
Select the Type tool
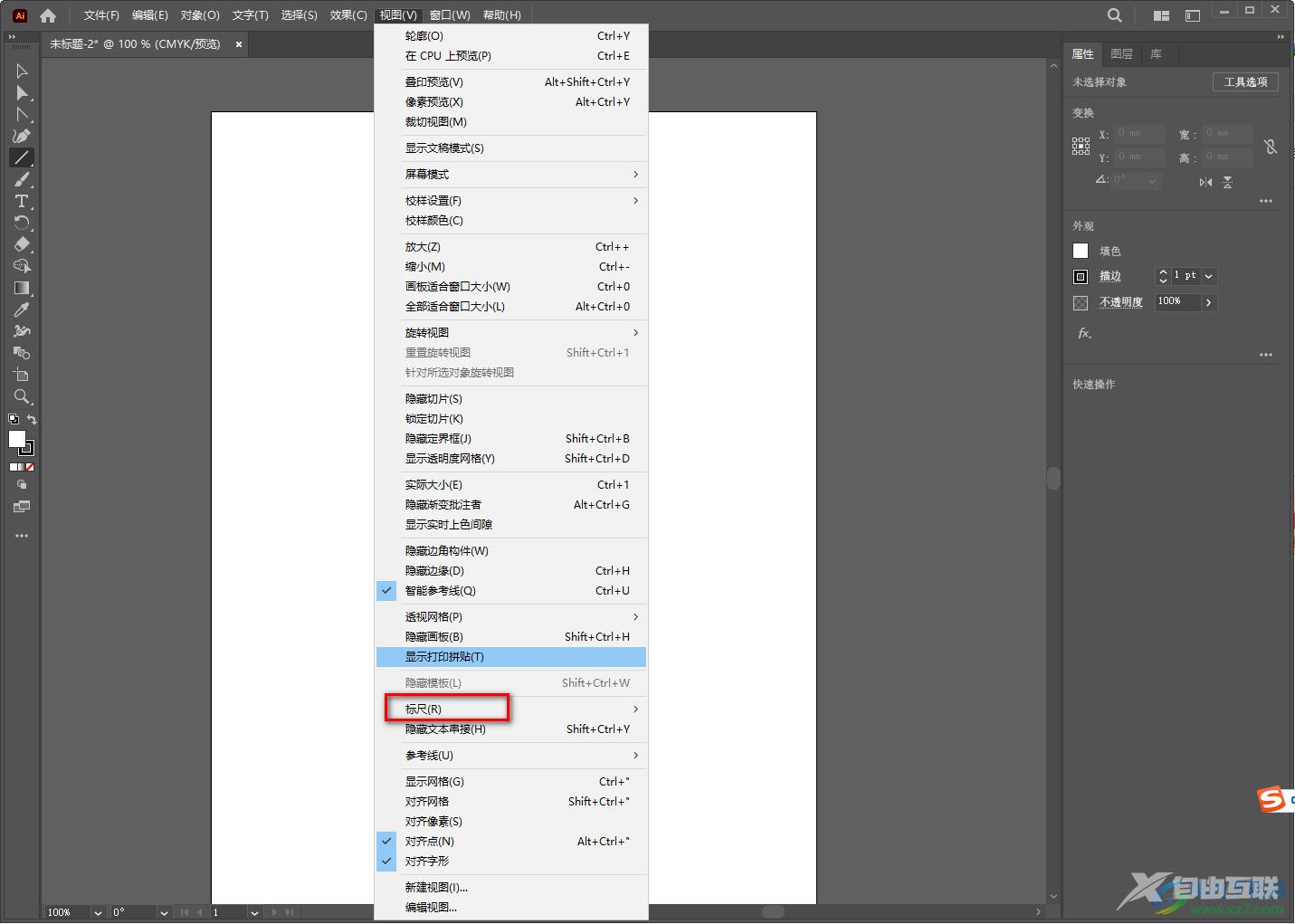coord(22,201)
